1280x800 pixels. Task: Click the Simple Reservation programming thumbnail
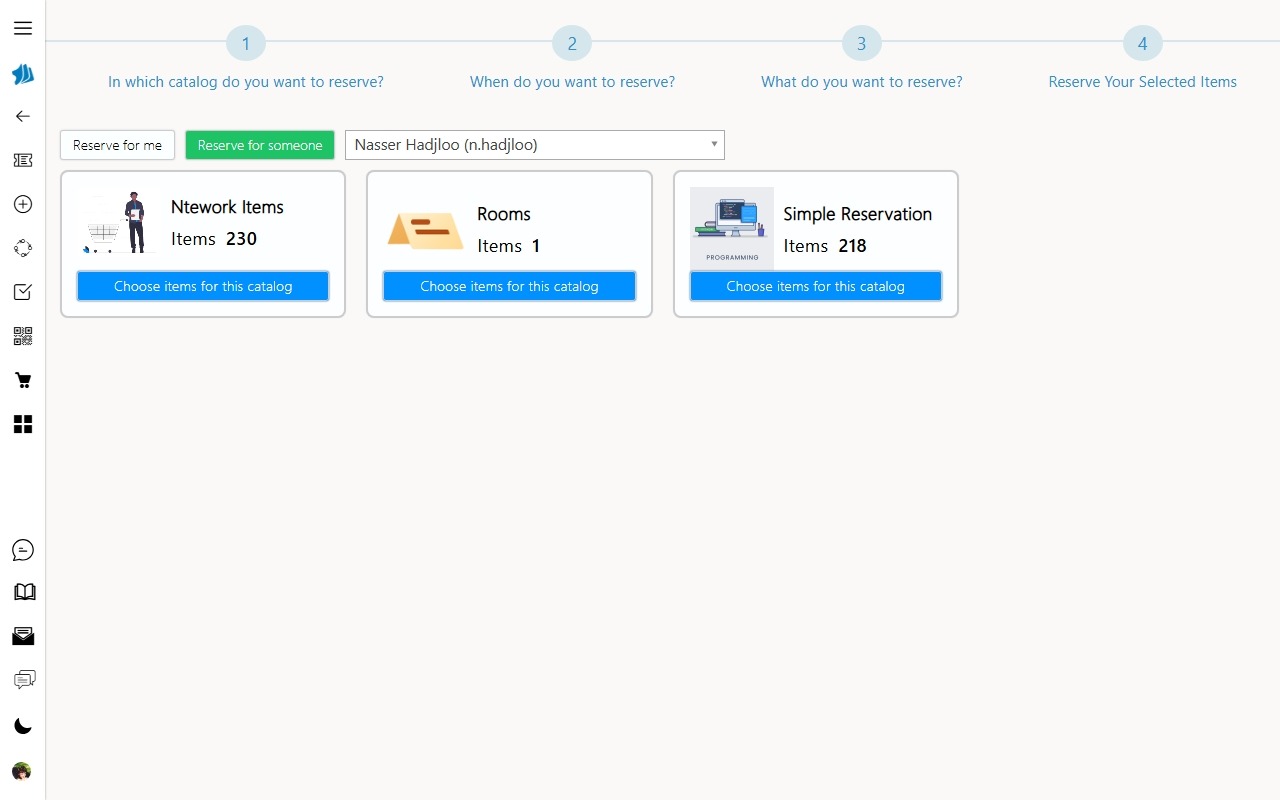731,227
